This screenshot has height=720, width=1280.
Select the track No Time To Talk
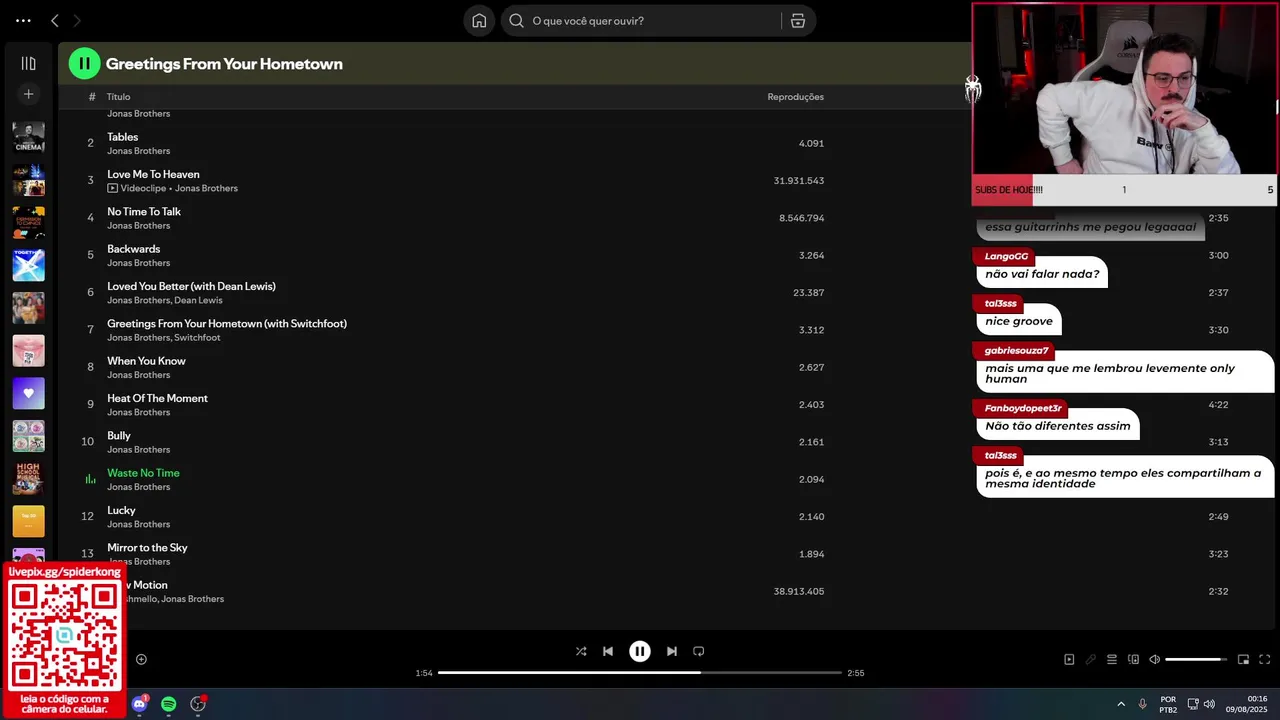(144, 212)
